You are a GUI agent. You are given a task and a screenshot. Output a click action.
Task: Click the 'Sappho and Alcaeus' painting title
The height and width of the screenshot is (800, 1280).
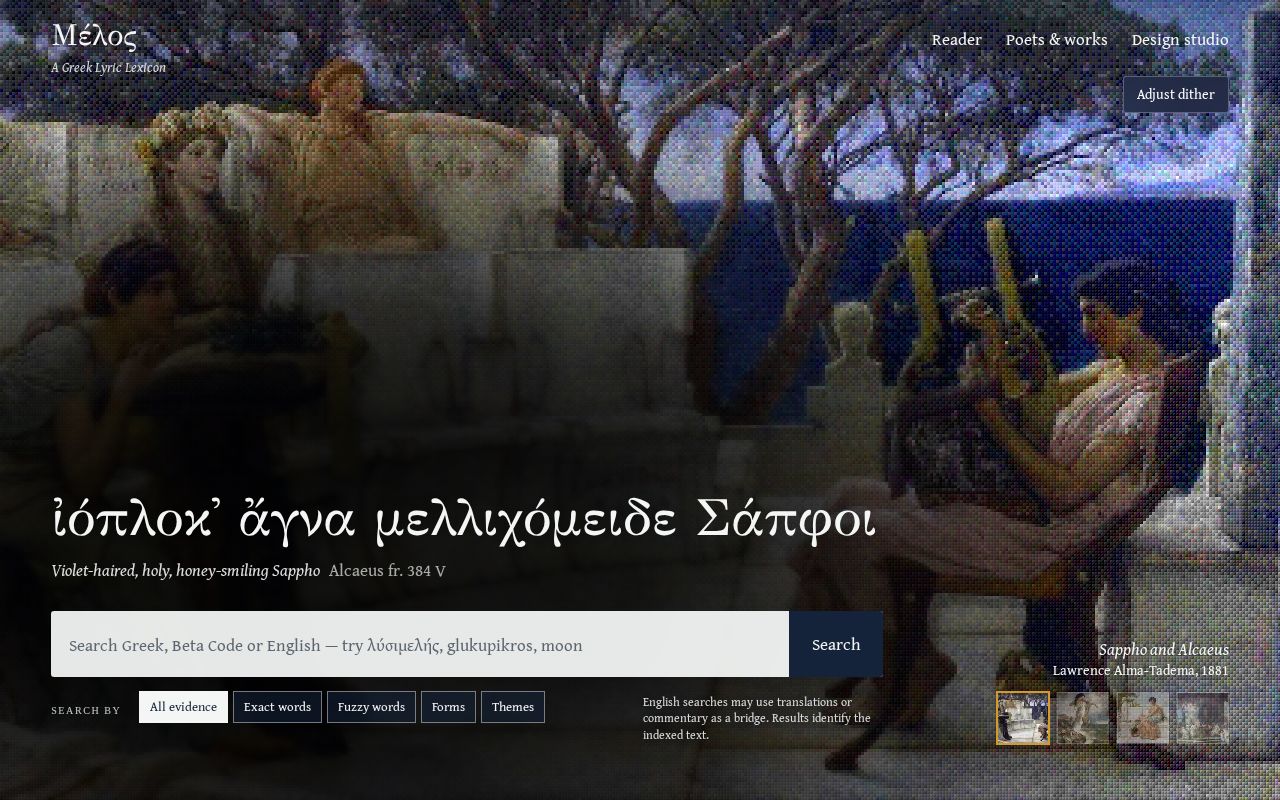[x=1164, y=650]
